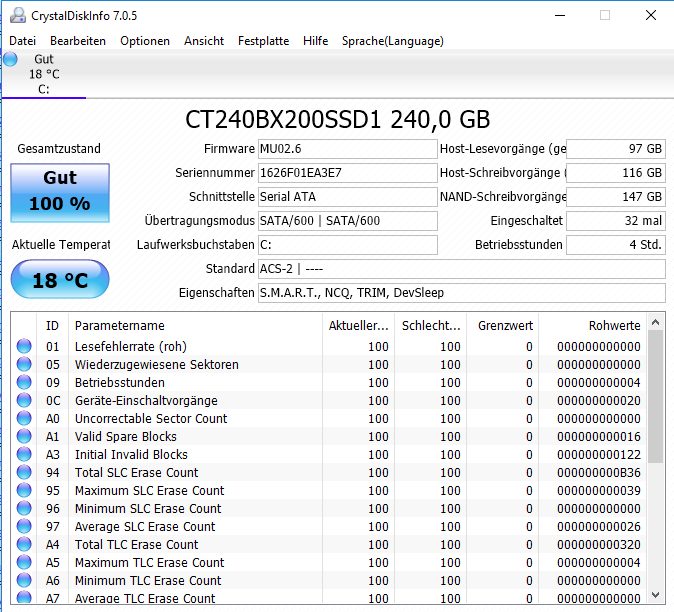The height and width of the screenshot is (612, 674).
Task: Click the SMART list scroll up arrow
Action: (x=656, y=322)
